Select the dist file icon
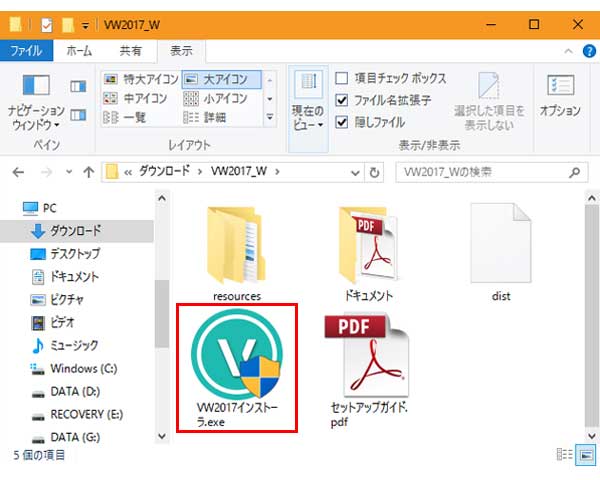The height and width of the screenshot is (480, 600). [501, 243]
